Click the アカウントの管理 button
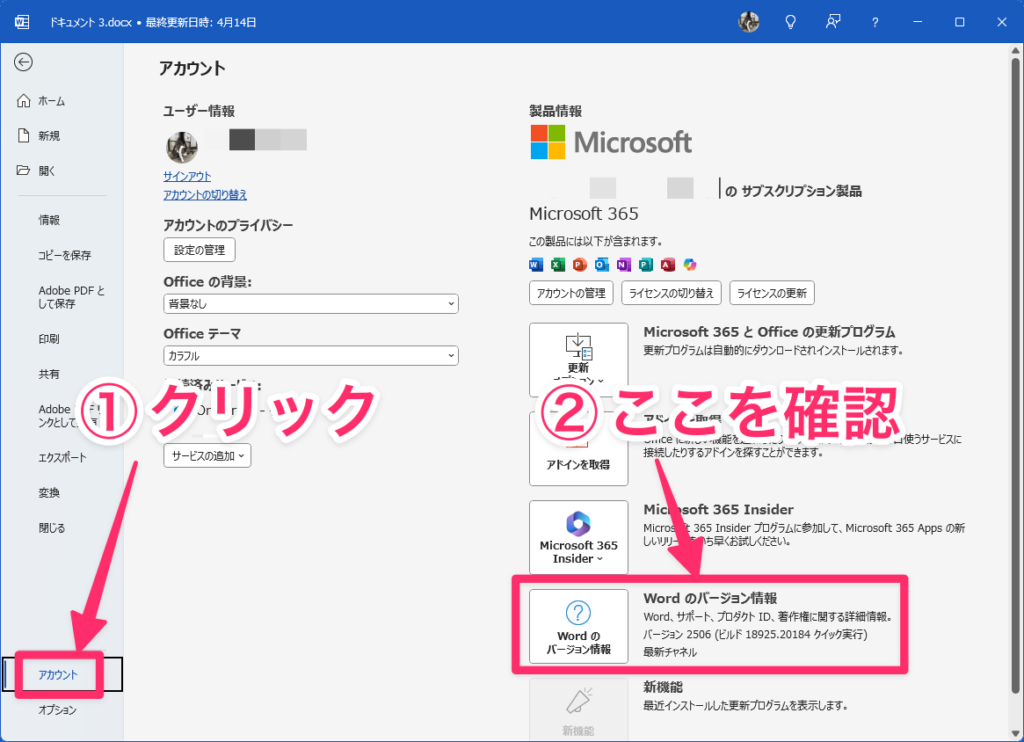This screenshot has width=1024, height=742. click(x=571, y=293)
